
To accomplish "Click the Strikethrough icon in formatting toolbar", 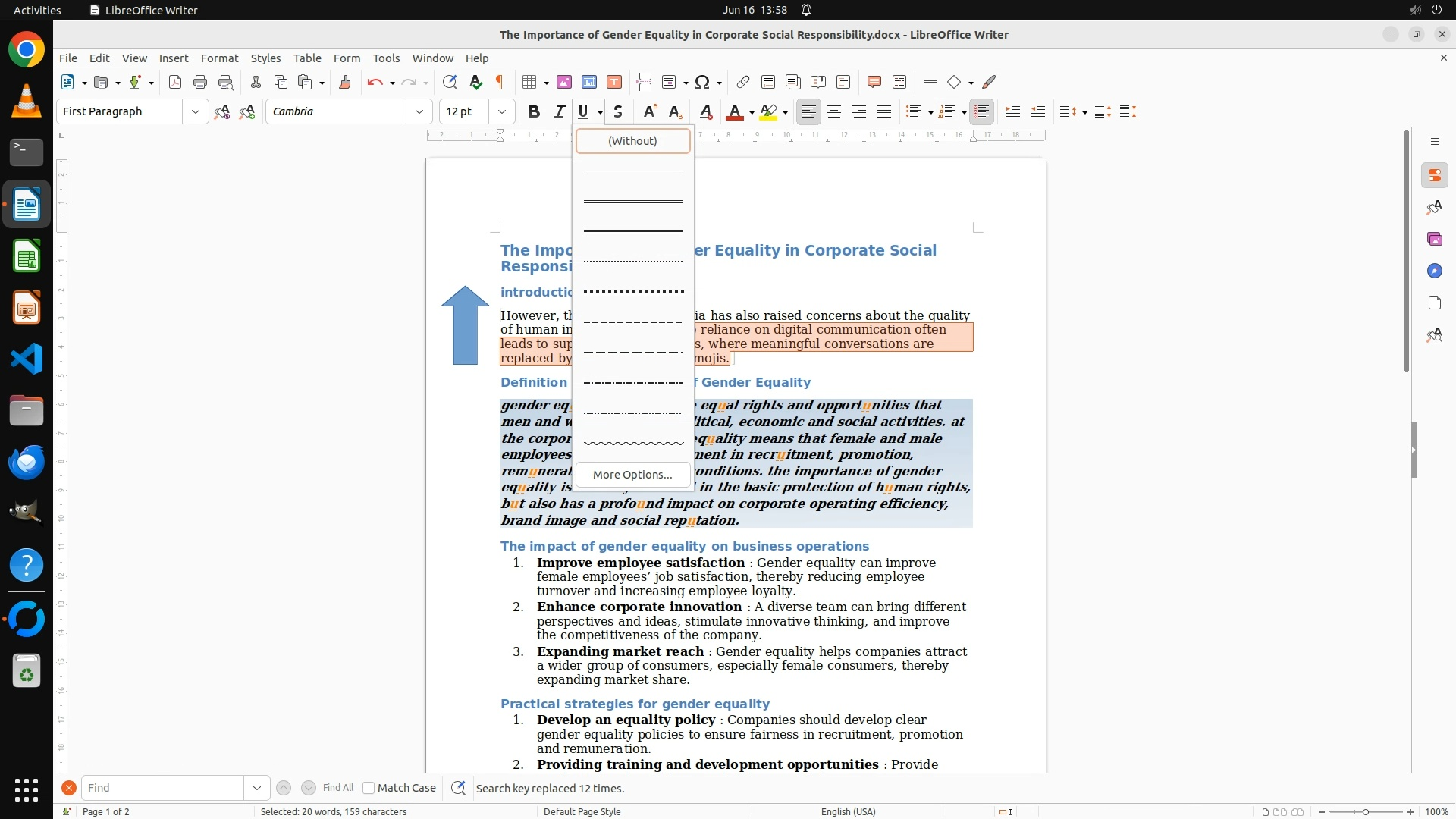I will 618,111.
